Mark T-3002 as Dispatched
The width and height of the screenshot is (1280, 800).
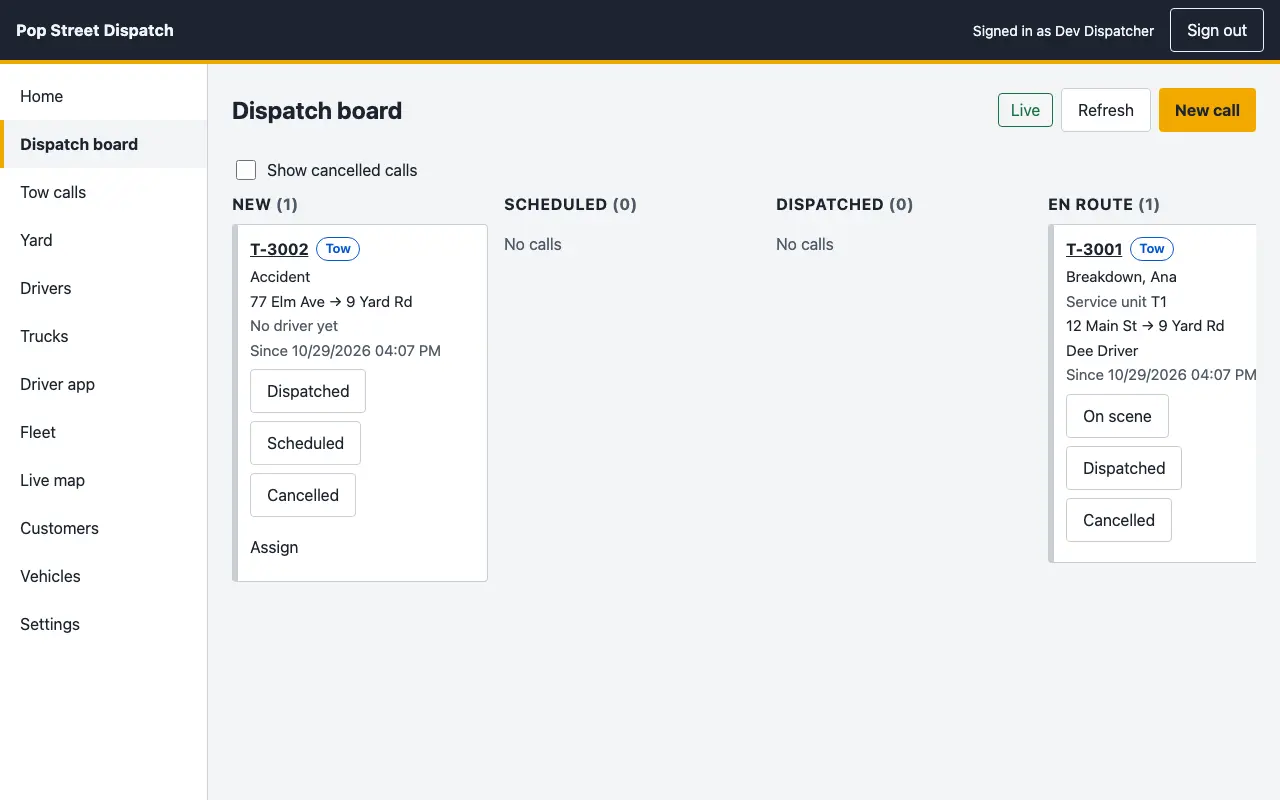pyautogui.click(x=308, y=391)
